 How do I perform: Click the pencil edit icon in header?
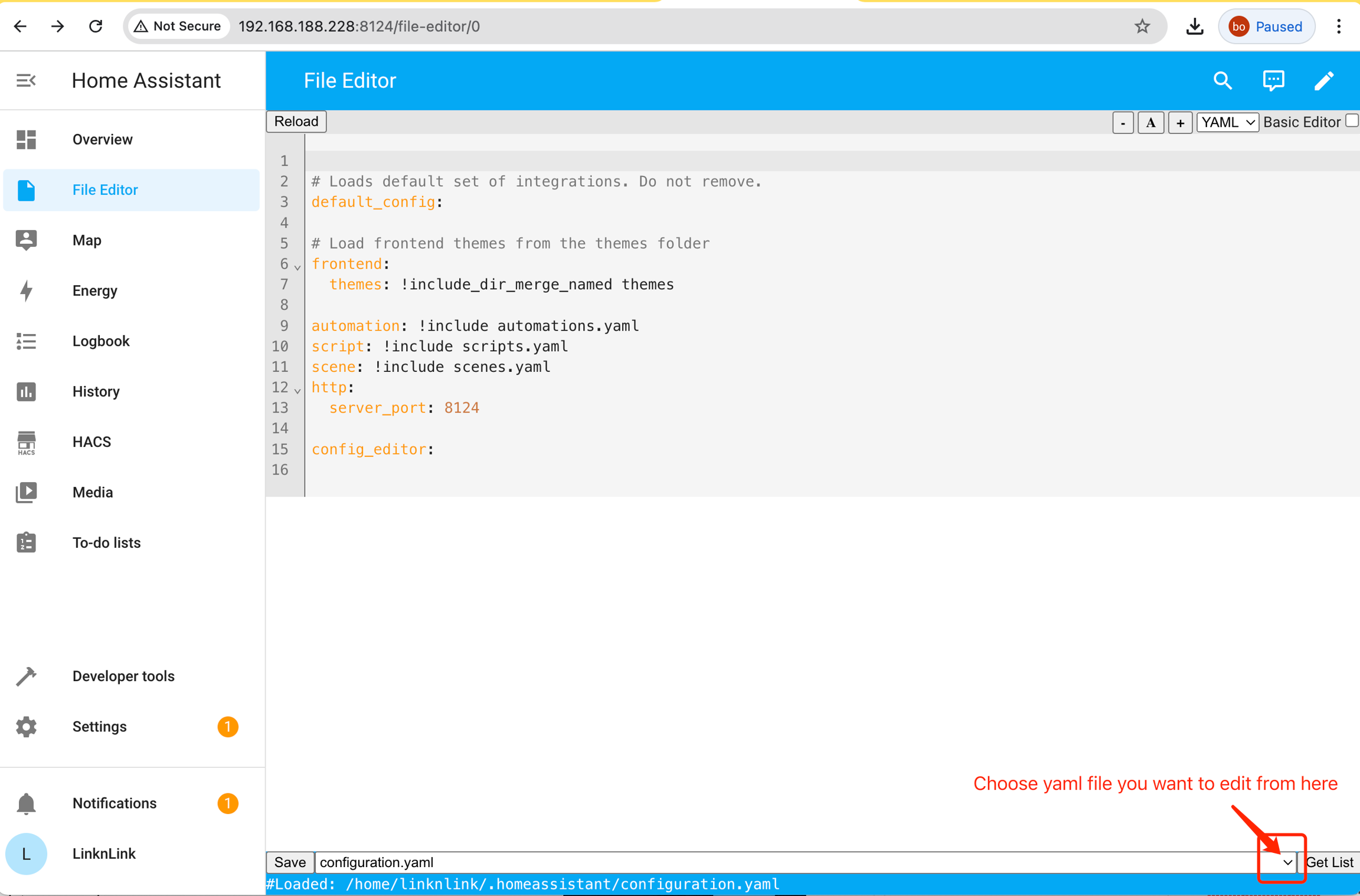(1324, 80)
